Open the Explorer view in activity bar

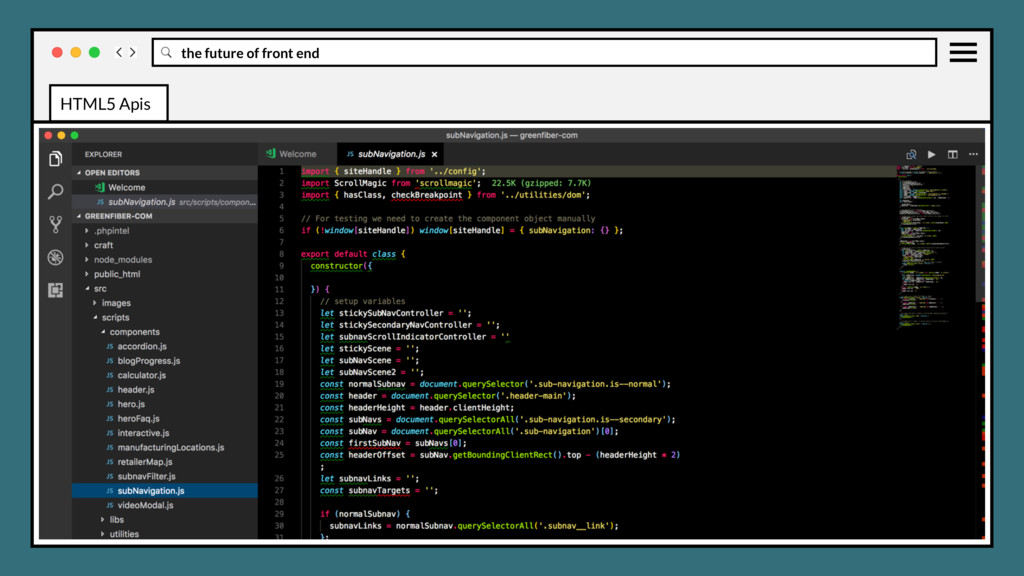click(56, 159)
